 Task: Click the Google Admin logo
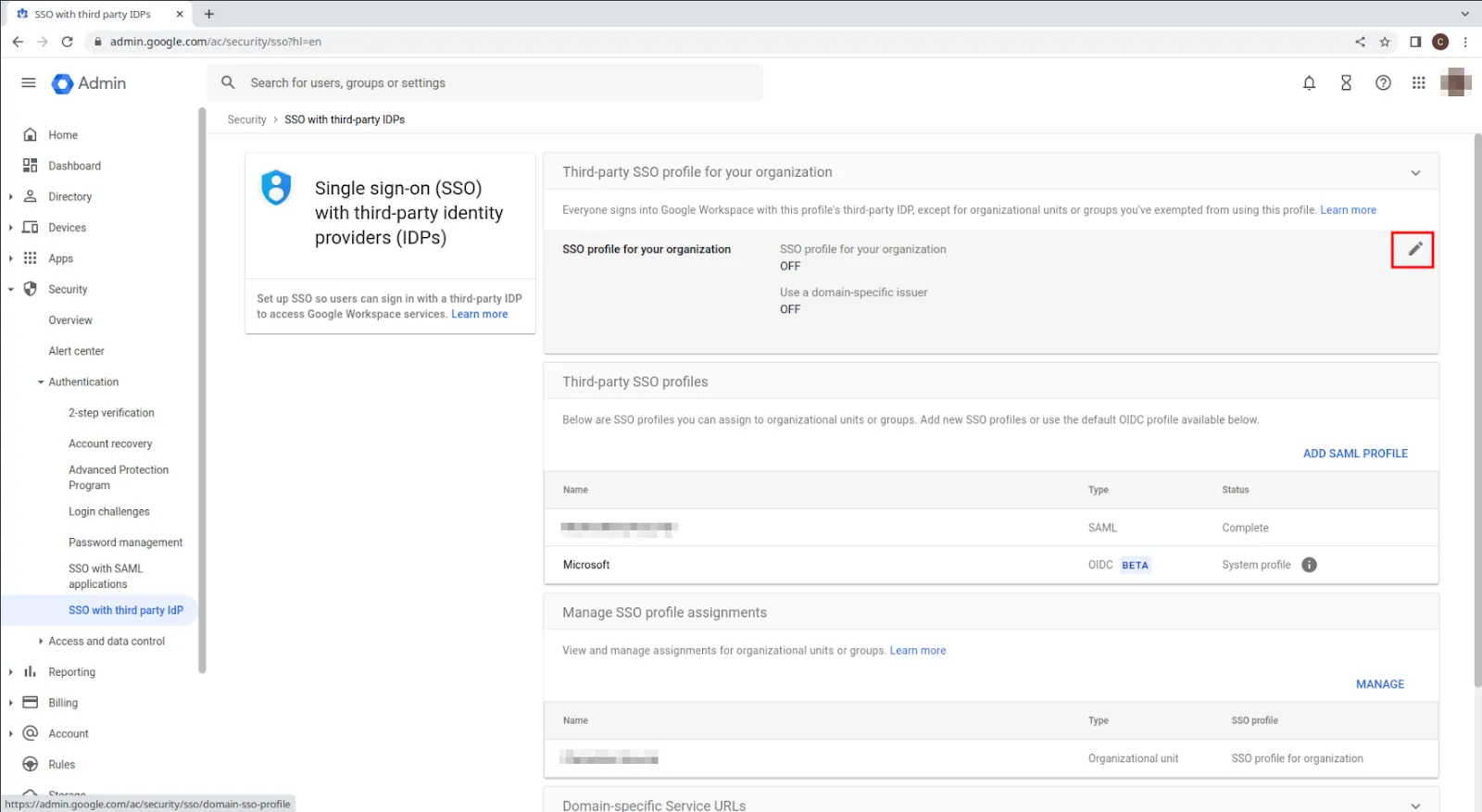coord(89,83)
